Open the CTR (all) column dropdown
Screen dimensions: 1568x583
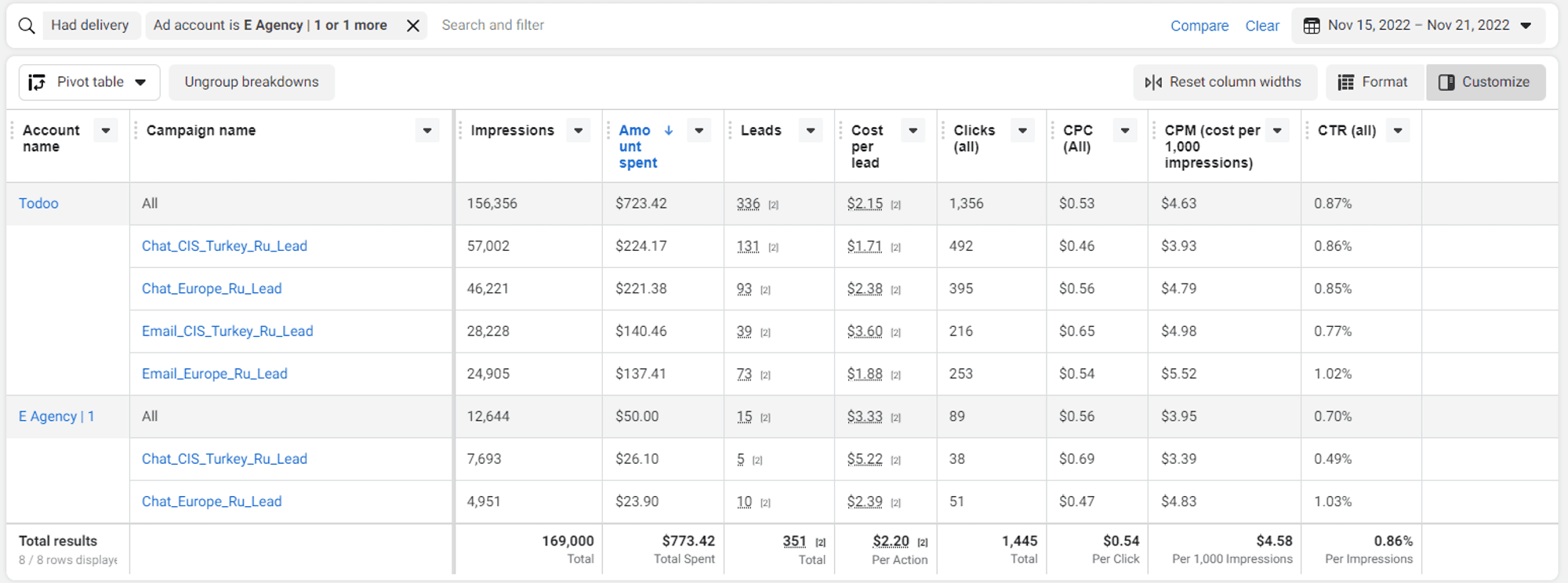tap(1398, 131)
